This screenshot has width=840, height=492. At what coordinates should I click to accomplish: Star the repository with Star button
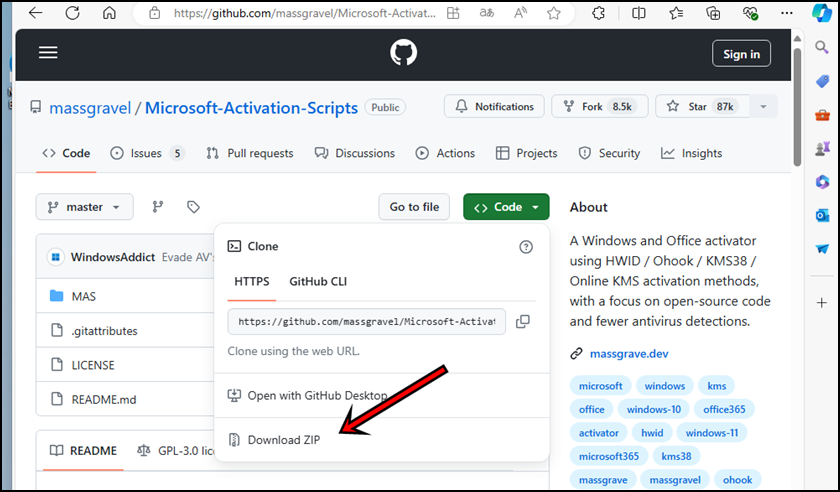tap(702, 106)
